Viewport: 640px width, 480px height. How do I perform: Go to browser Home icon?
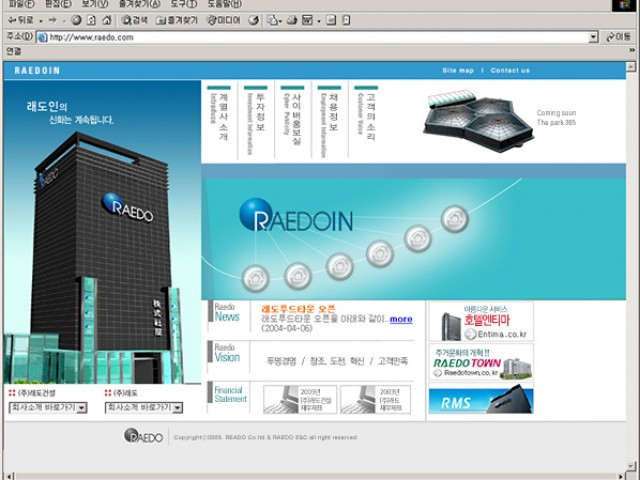(x=107, y=20)
